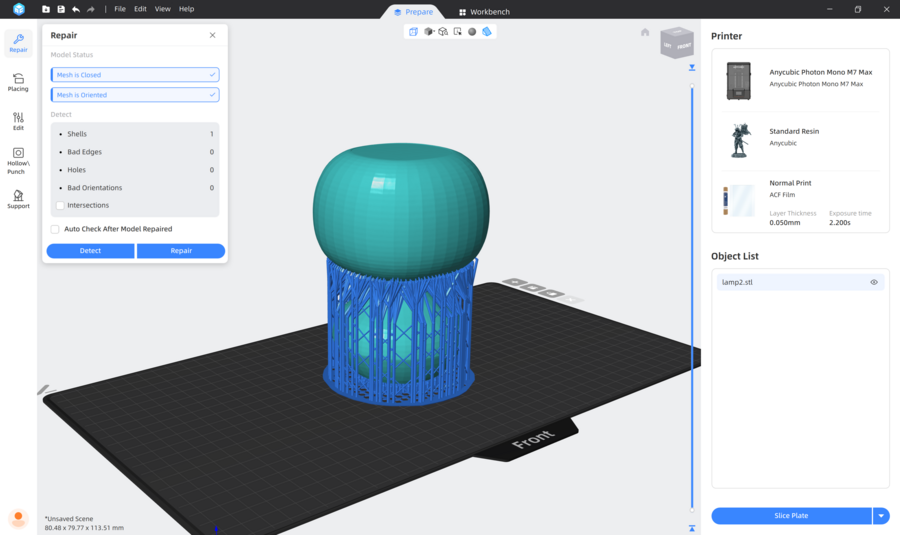Viewport: 900px width, 535px height.
Task: Click the gray sphere shading icon
Action: (x=472, y=32)
